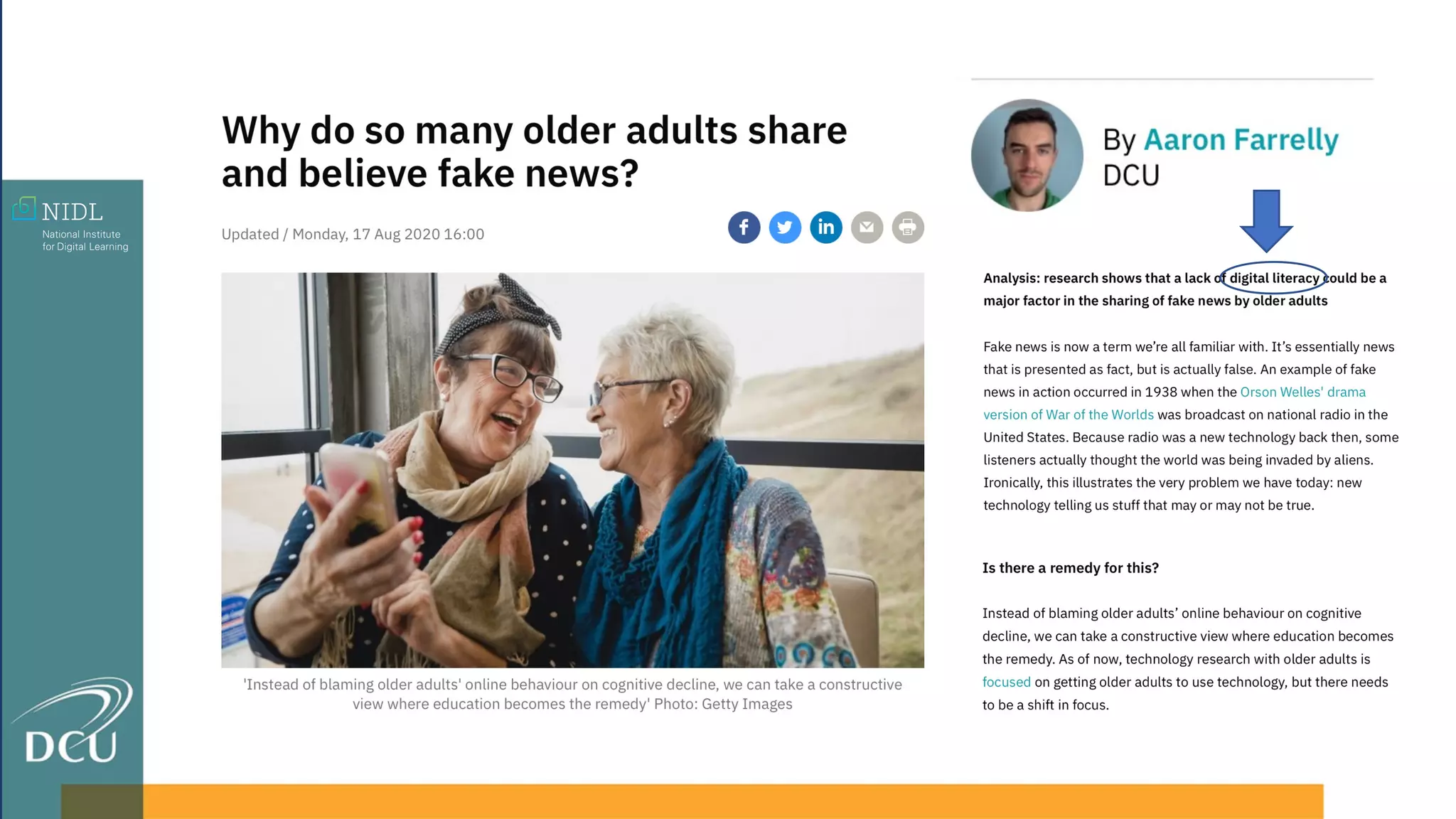Share the article on LinkedIn
Screen dimensions: 1456x819
pos(826,227)
